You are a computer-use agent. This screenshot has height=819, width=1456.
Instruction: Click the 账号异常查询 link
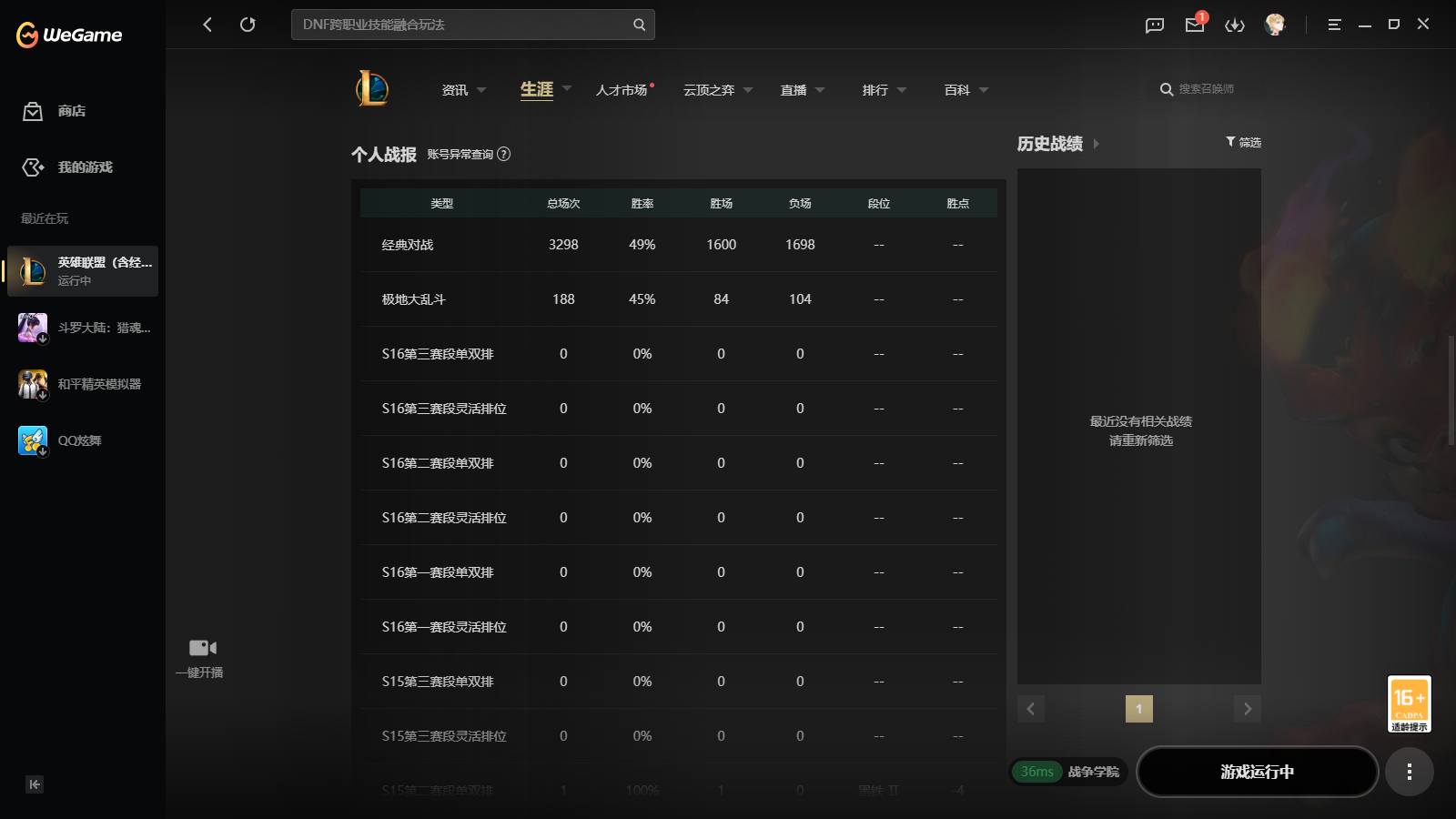[x=460, y=154]
